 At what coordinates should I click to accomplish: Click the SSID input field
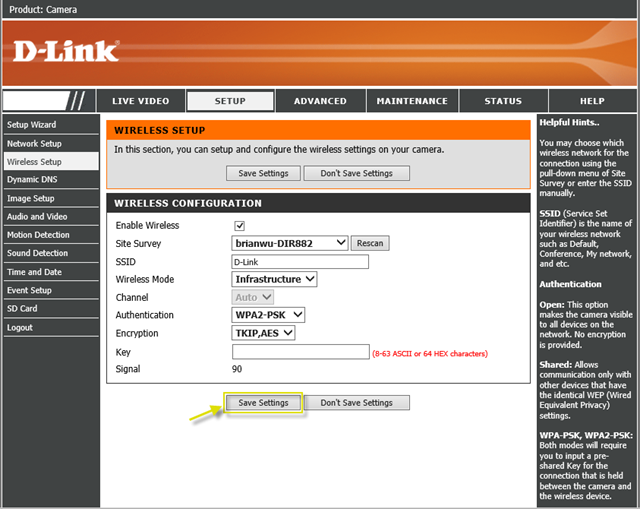[300, 262]
